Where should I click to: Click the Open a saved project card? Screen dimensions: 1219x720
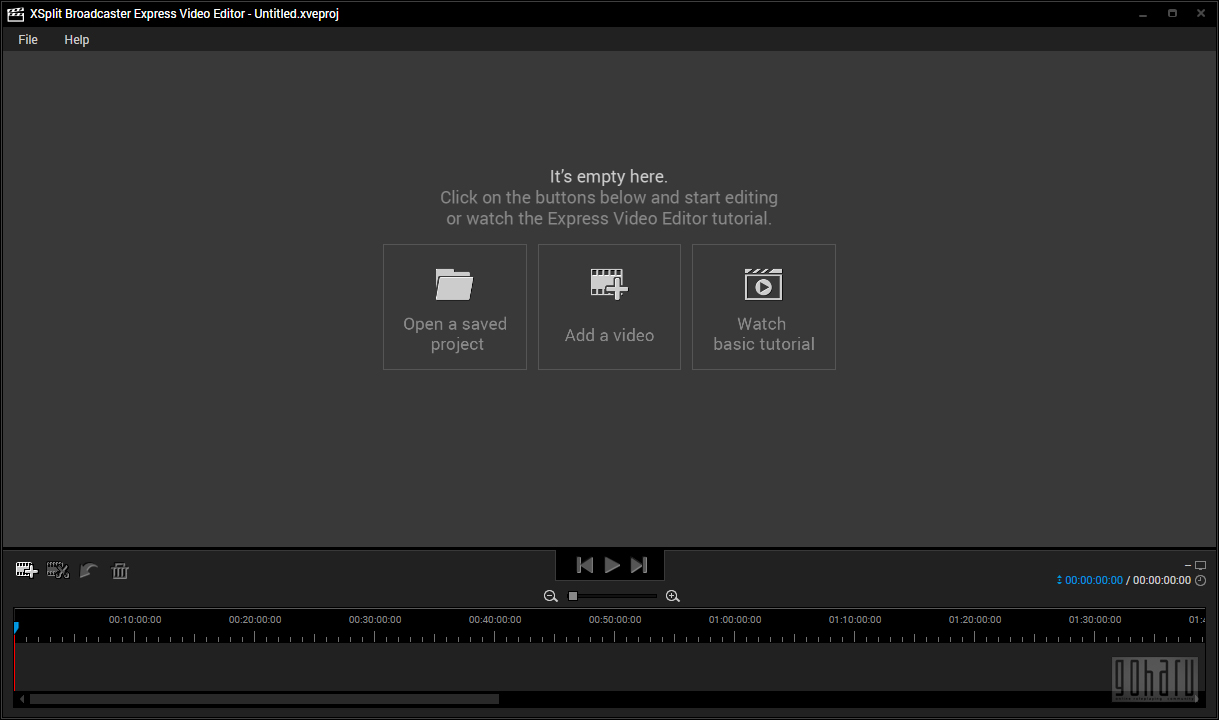tap(455, 307)
